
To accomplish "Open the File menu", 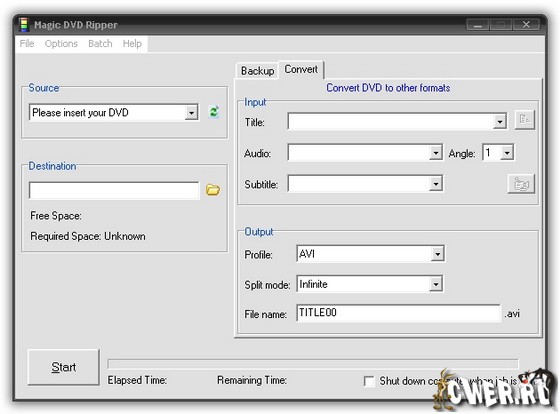I will 27,44.
